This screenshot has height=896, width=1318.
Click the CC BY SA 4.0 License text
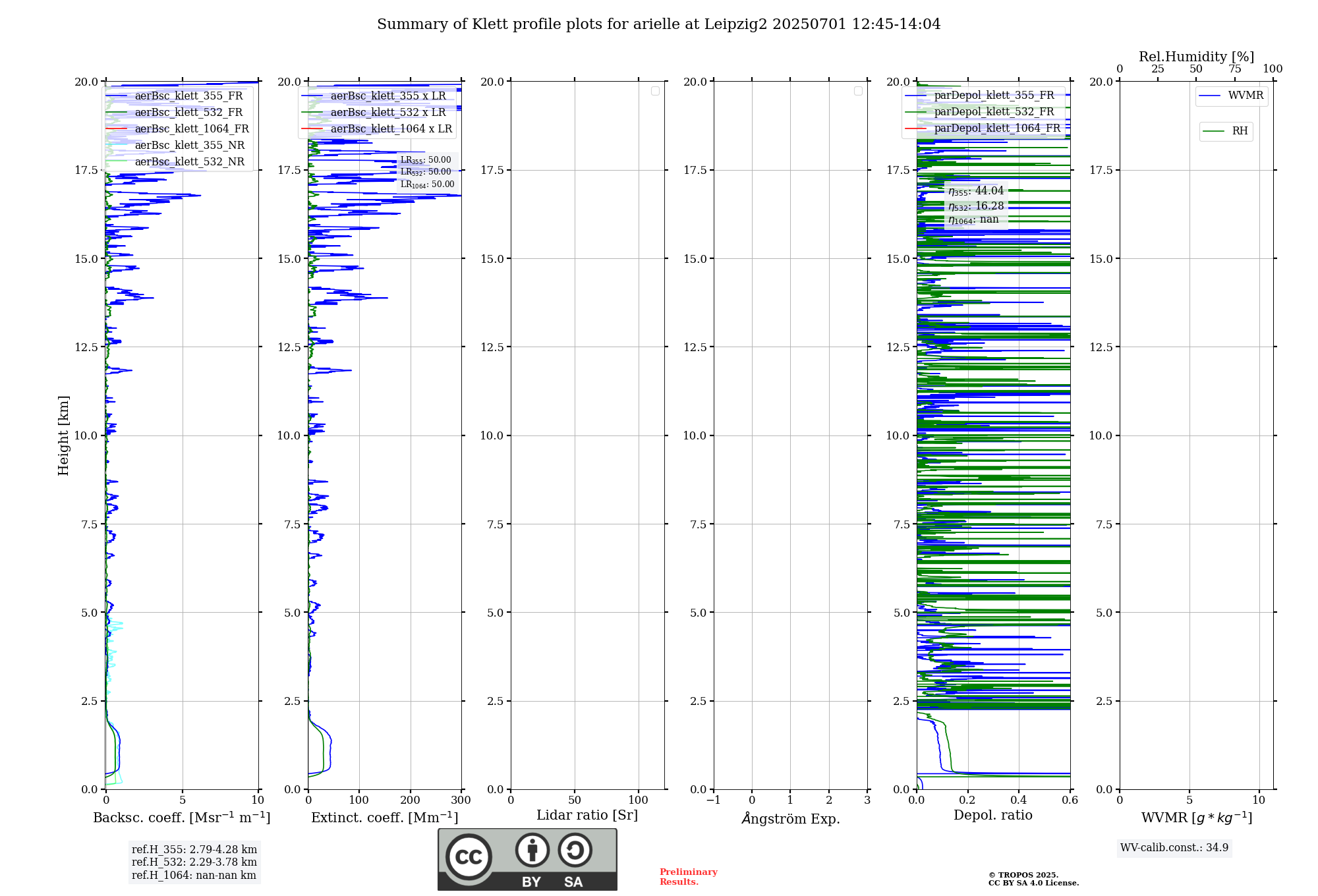1033,883
